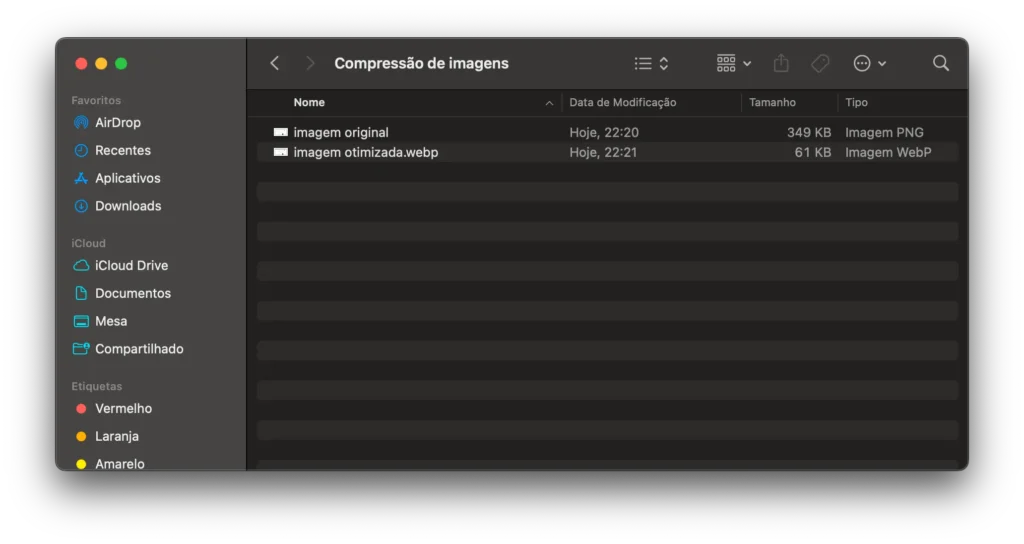
Task: Click the Recentes clock icon
Action: pyautogui.click(x=81, y=150)
